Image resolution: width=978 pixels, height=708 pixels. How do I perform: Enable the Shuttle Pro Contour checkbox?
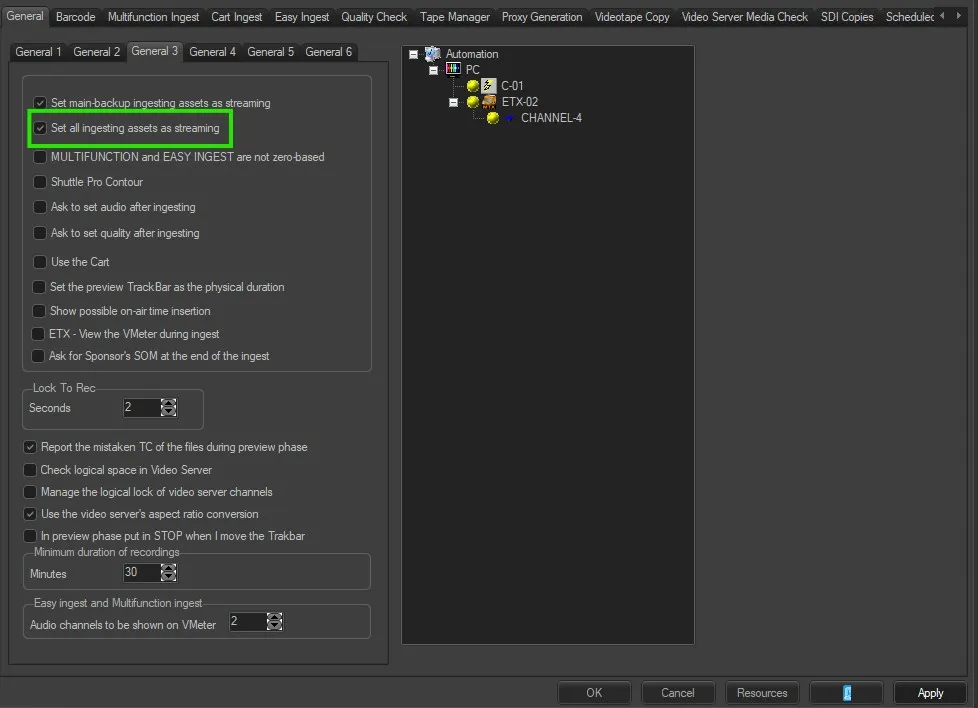coord(40,182)
